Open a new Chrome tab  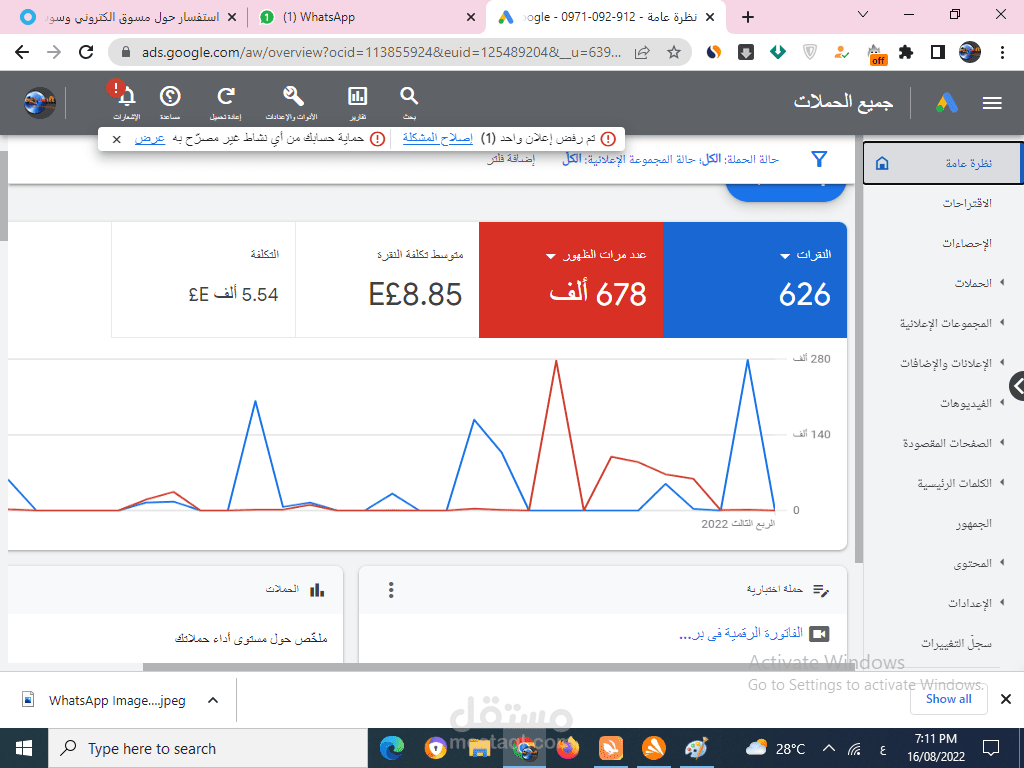[748, 17]
